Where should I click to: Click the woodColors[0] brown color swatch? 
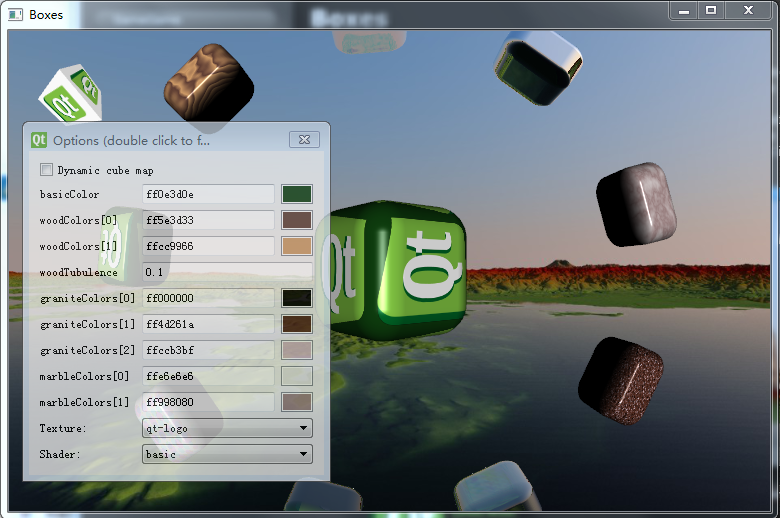[297, 220]
